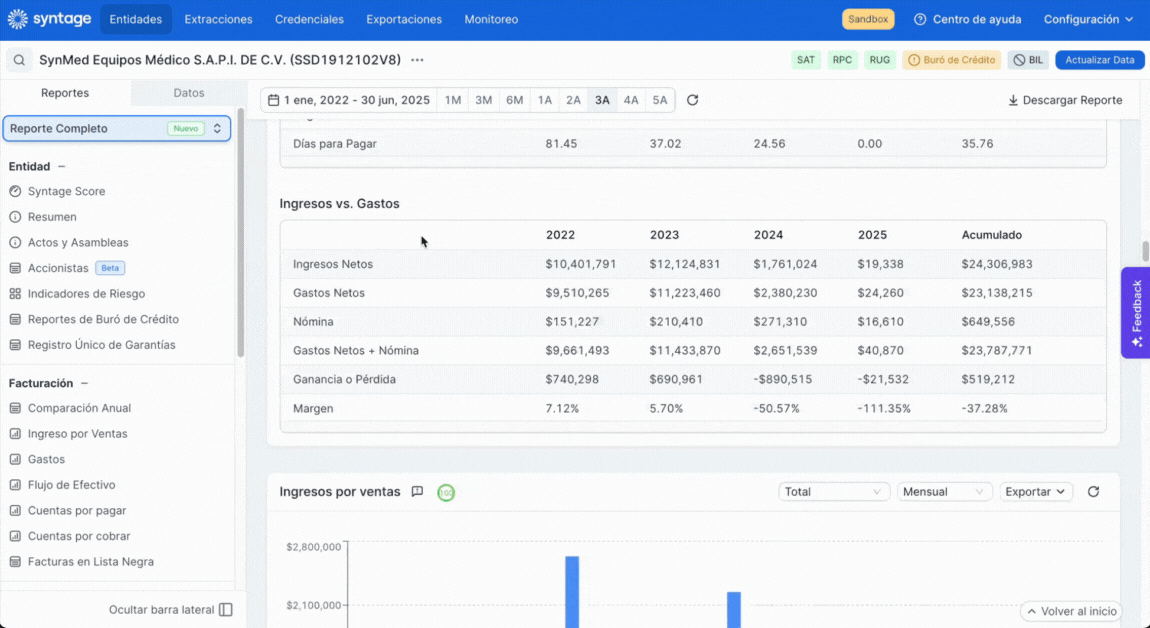Collapse the Entidad section
The image size is (1150, 628).
(62, 167)
